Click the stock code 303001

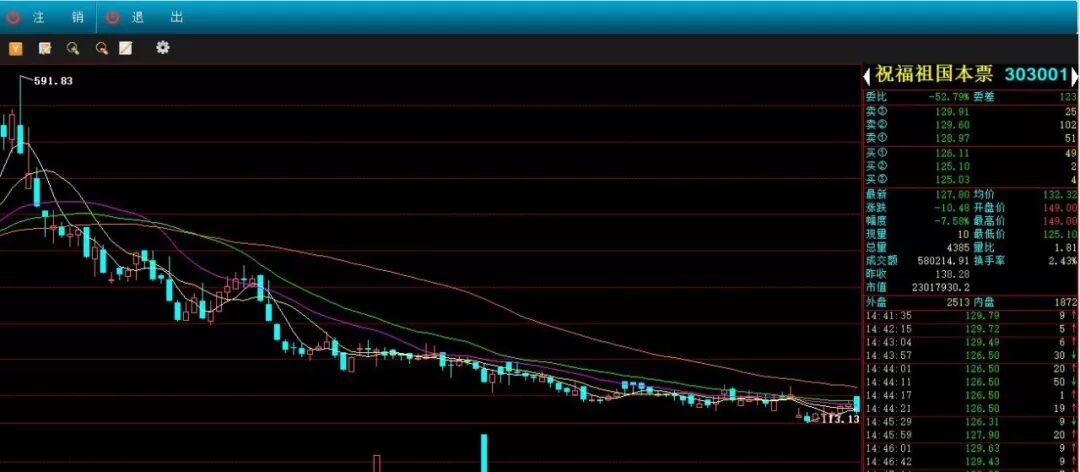point(1037,75)
